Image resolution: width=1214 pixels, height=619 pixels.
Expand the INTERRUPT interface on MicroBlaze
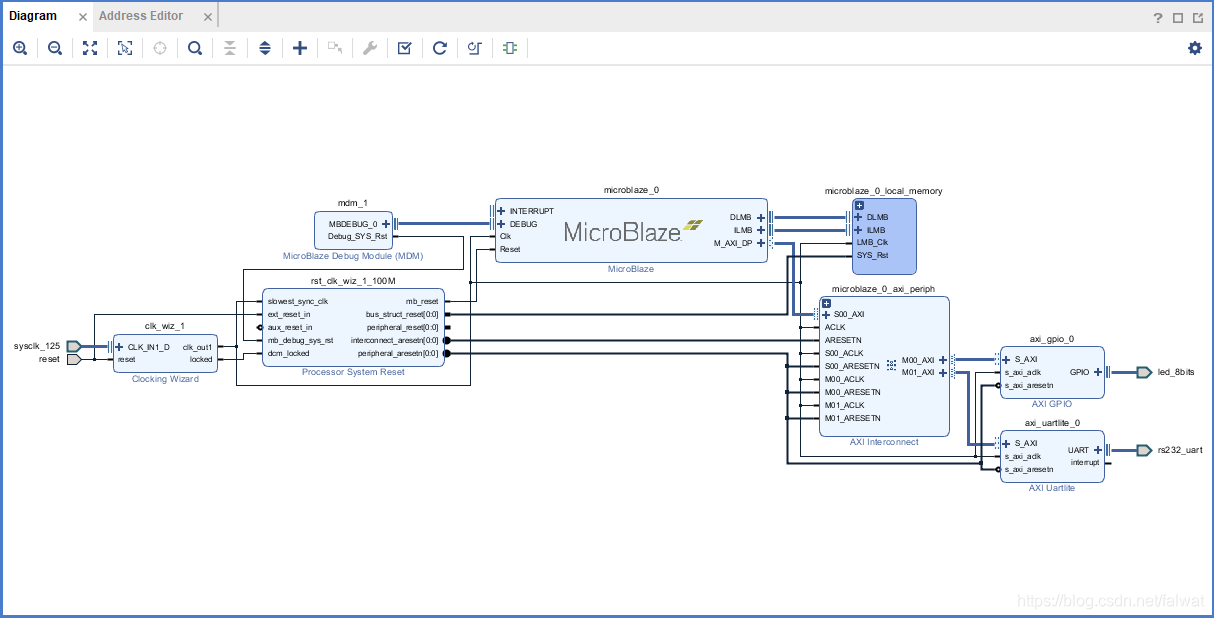click(501, 211)
